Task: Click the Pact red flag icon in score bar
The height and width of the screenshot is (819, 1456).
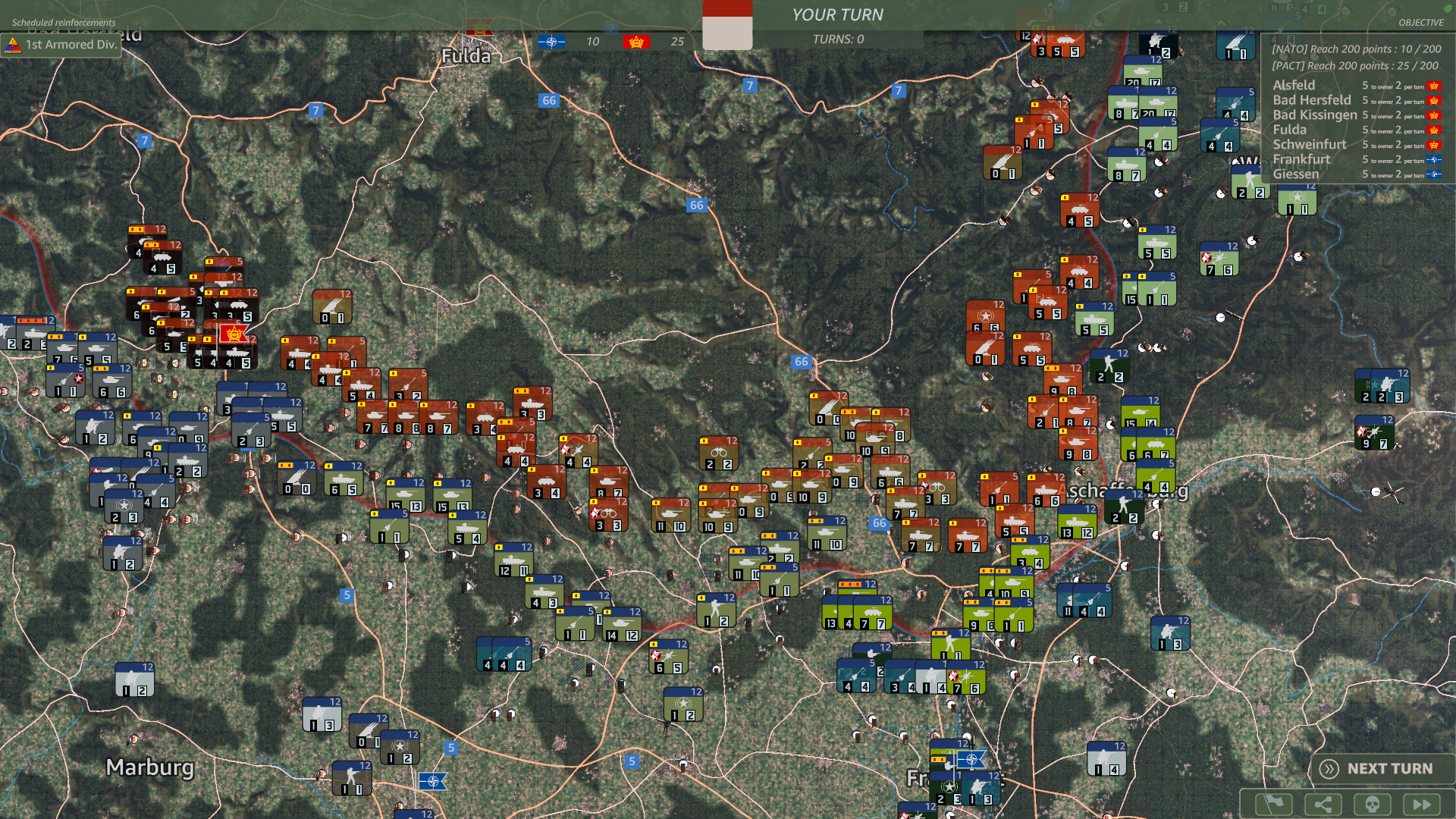Action: click(x=636, y=42)
